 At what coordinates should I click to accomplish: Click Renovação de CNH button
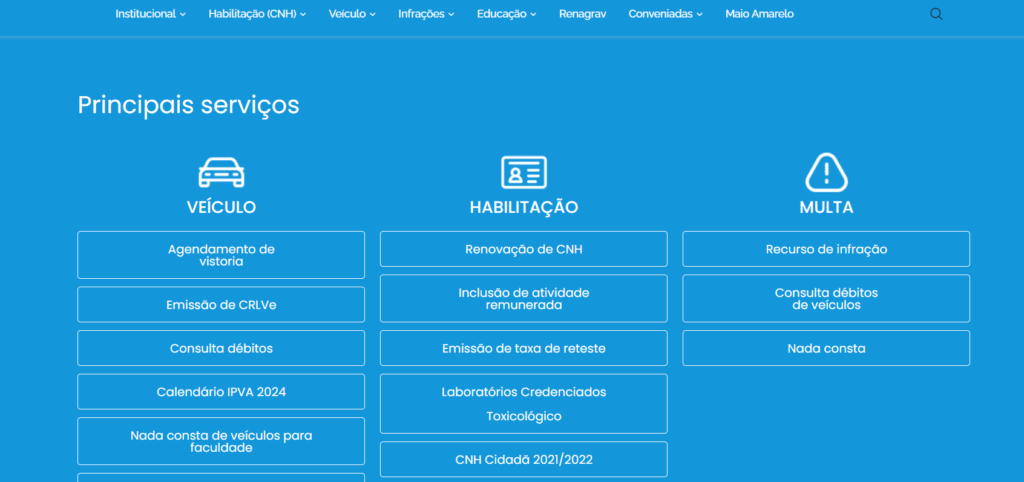point(524,249)
